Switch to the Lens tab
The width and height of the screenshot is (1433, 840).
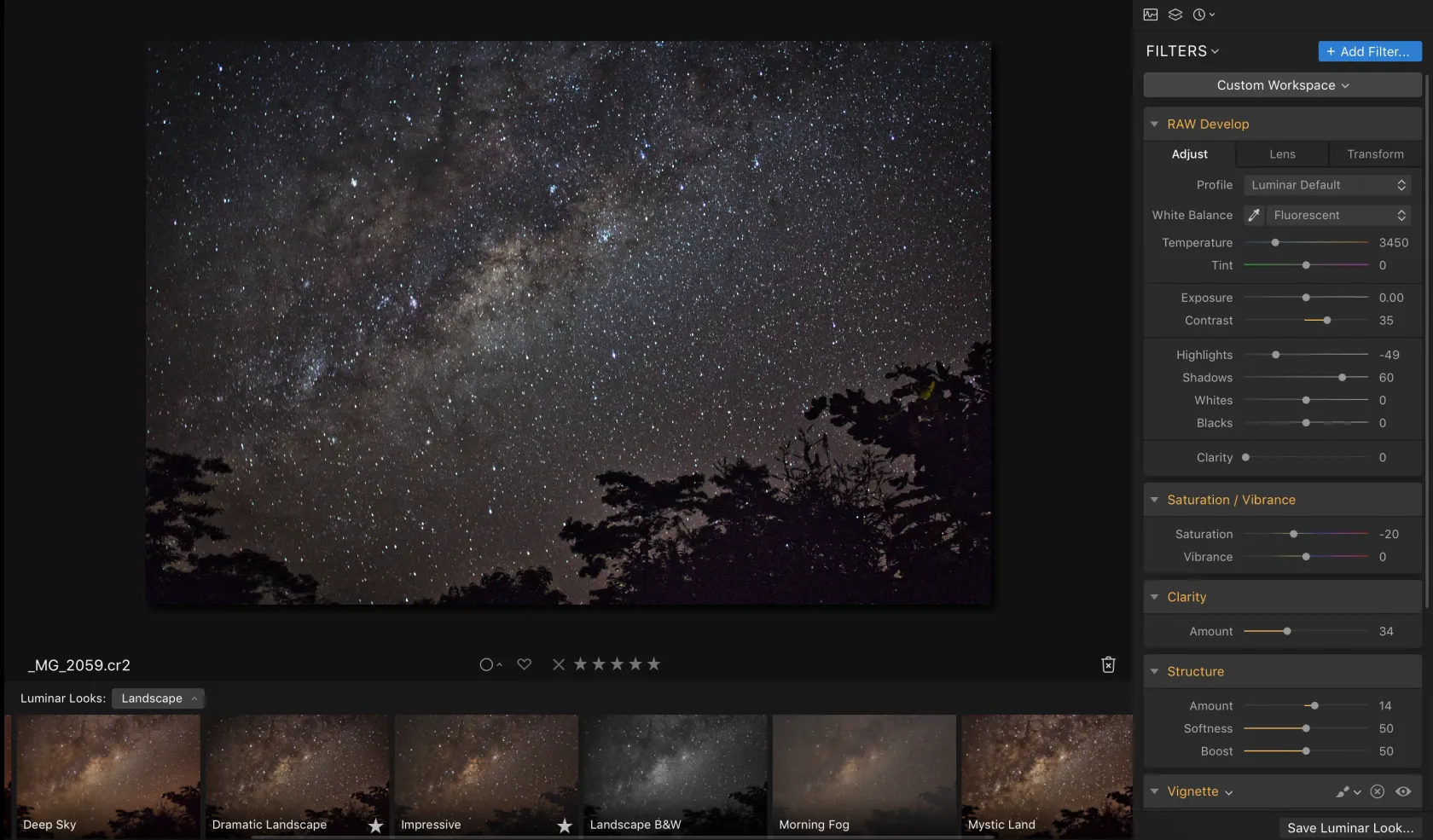click(1282, 154)
